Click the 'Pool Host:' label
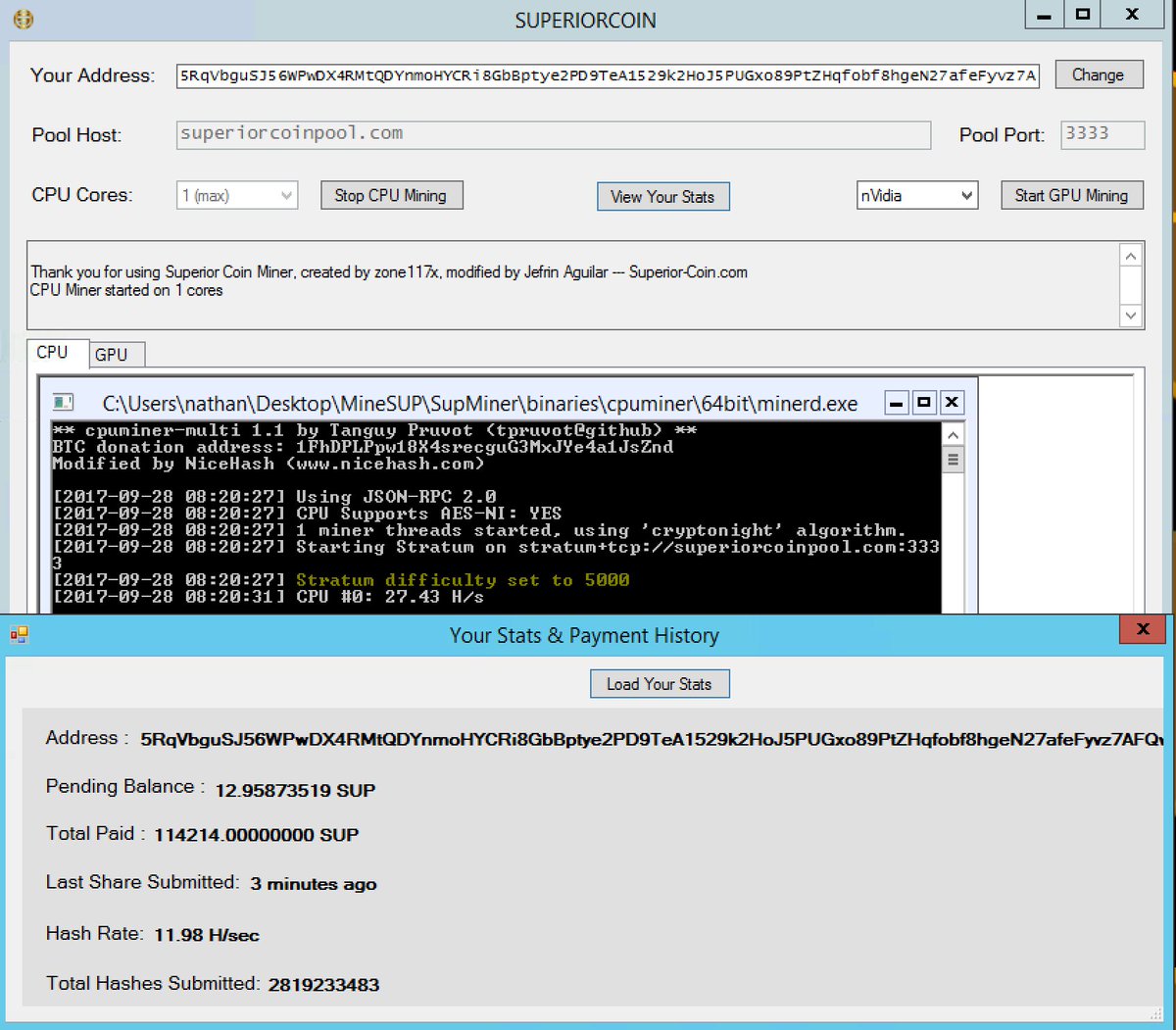Screen dimensions: 1176x1030 (x=76, y=135)
